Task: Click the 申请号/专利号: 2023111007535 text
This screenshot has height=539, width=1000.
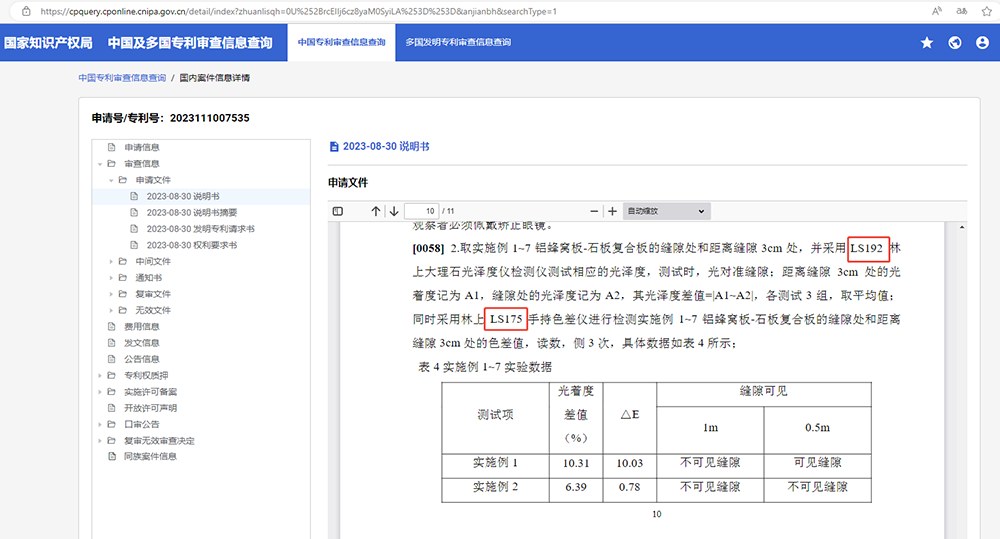Action: click(170, 118)
